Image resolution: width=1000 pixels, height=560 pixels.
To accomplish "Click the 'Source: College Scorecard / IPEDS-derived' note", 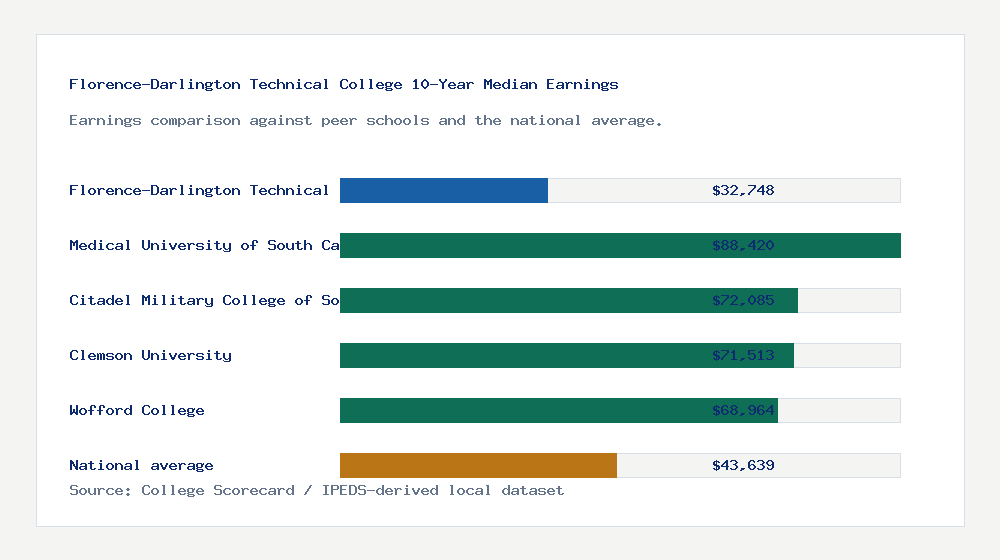I will click(254, 490).
